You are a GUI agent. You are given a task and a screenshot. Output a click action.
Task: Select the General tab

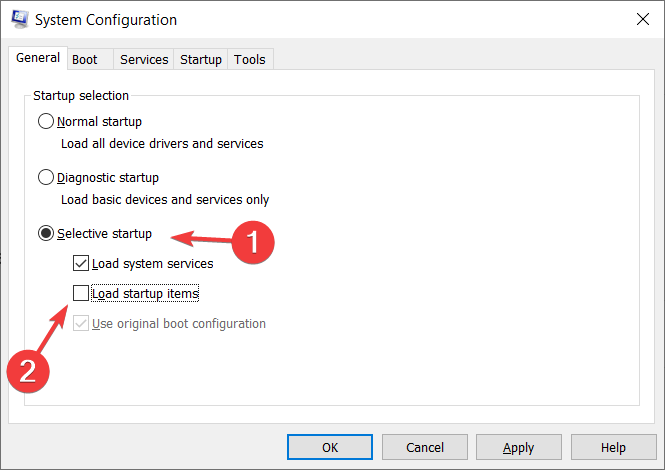38,58
